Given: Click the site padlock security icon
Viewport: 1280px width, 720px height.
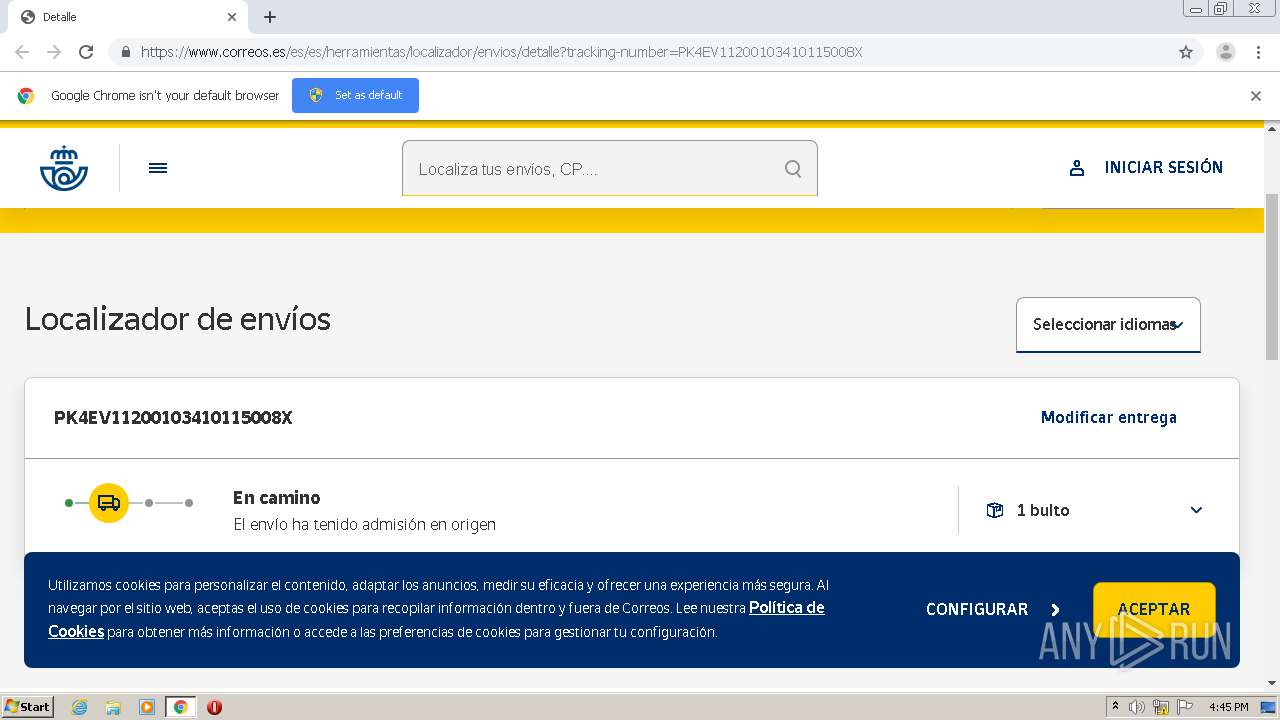Looking at the screenshot, I should [125, 52].
